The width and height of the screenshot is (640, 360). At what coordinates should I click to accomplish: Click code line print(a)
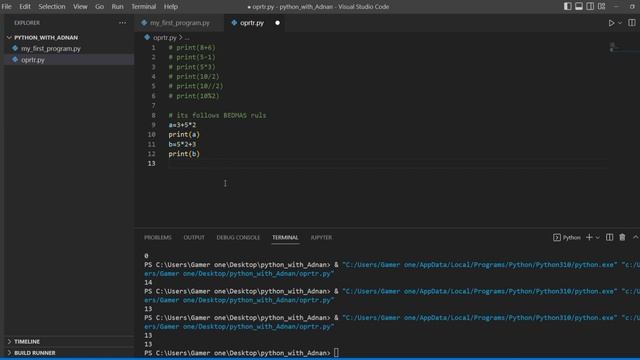(184, 135)
